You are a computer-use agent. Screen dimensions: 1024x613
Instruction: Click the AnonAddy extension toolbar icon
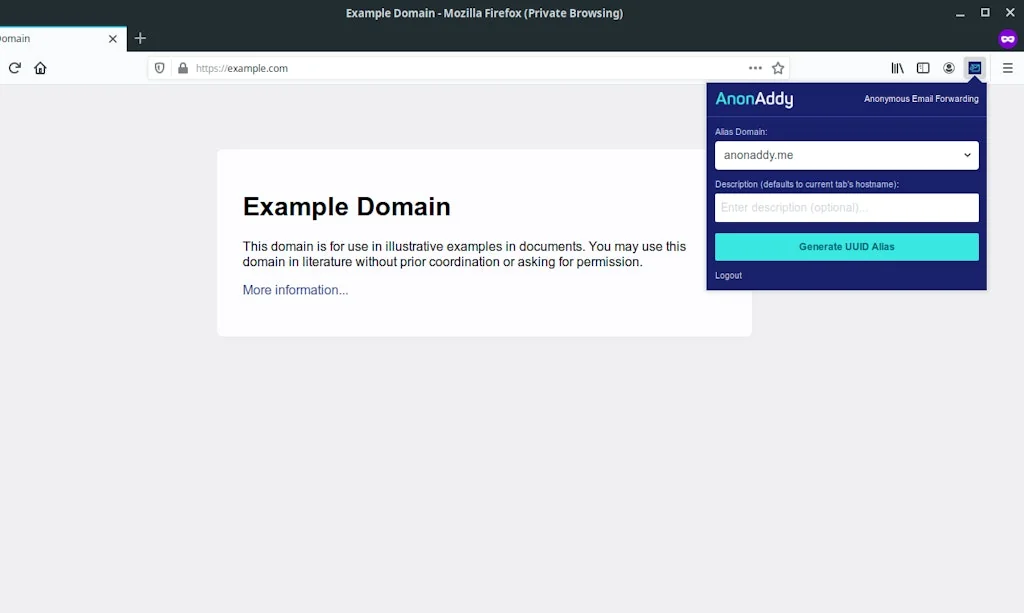pos(974,68)
